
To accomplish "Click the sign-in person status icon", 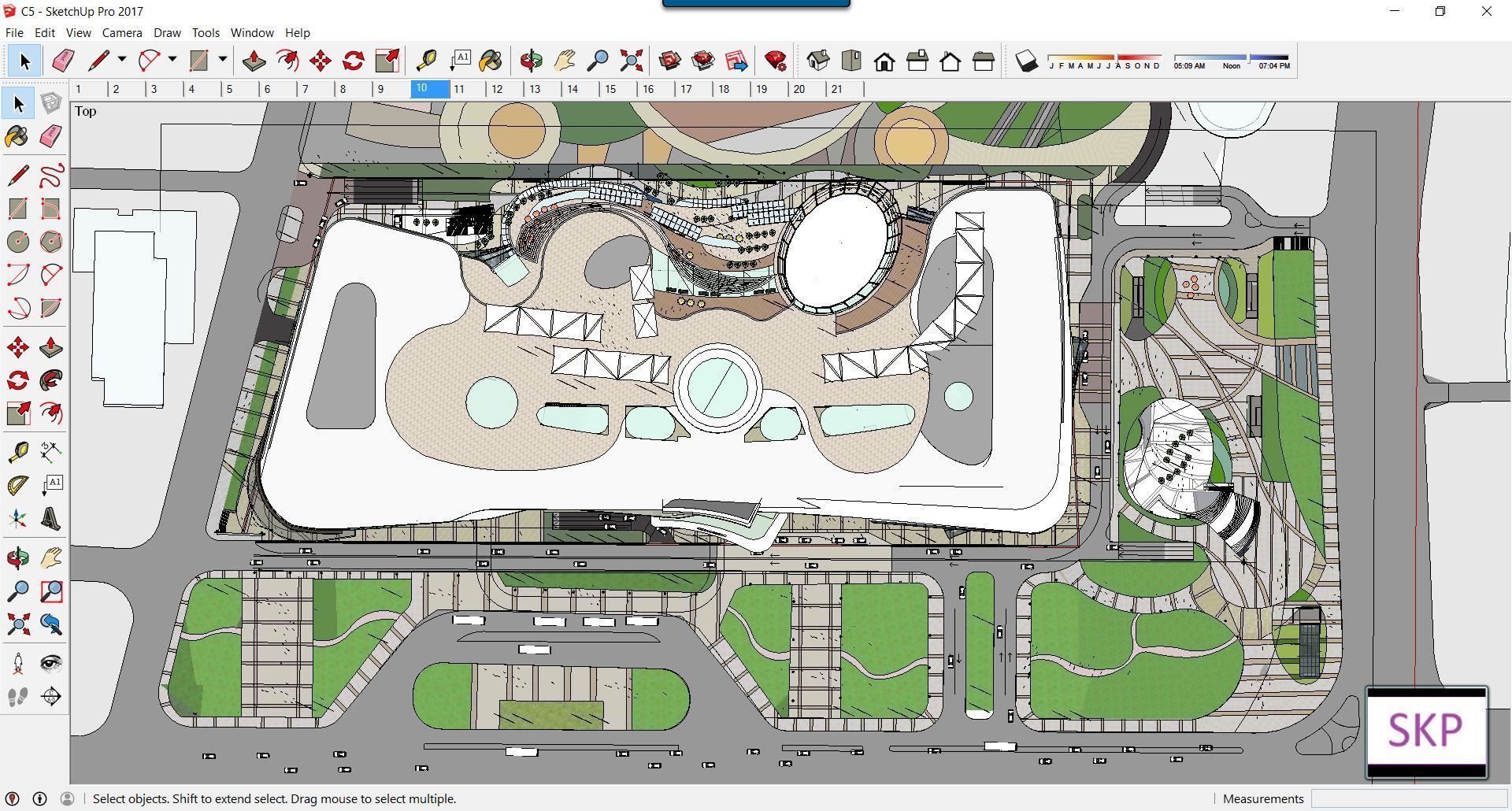I will pos(67,798).
